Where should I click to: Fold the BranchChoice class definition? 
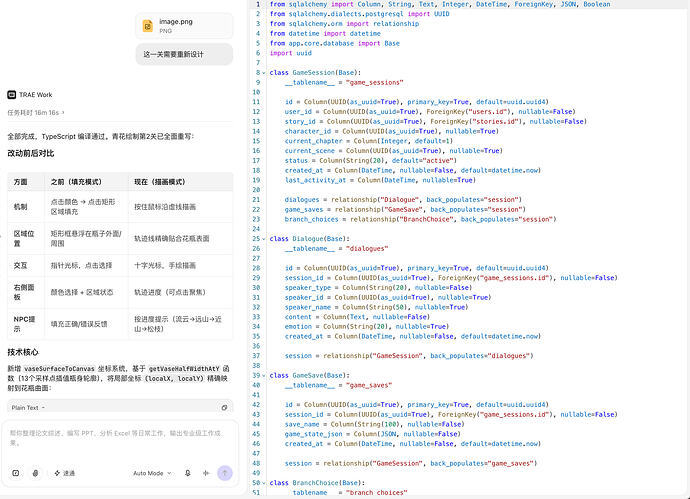264,483
